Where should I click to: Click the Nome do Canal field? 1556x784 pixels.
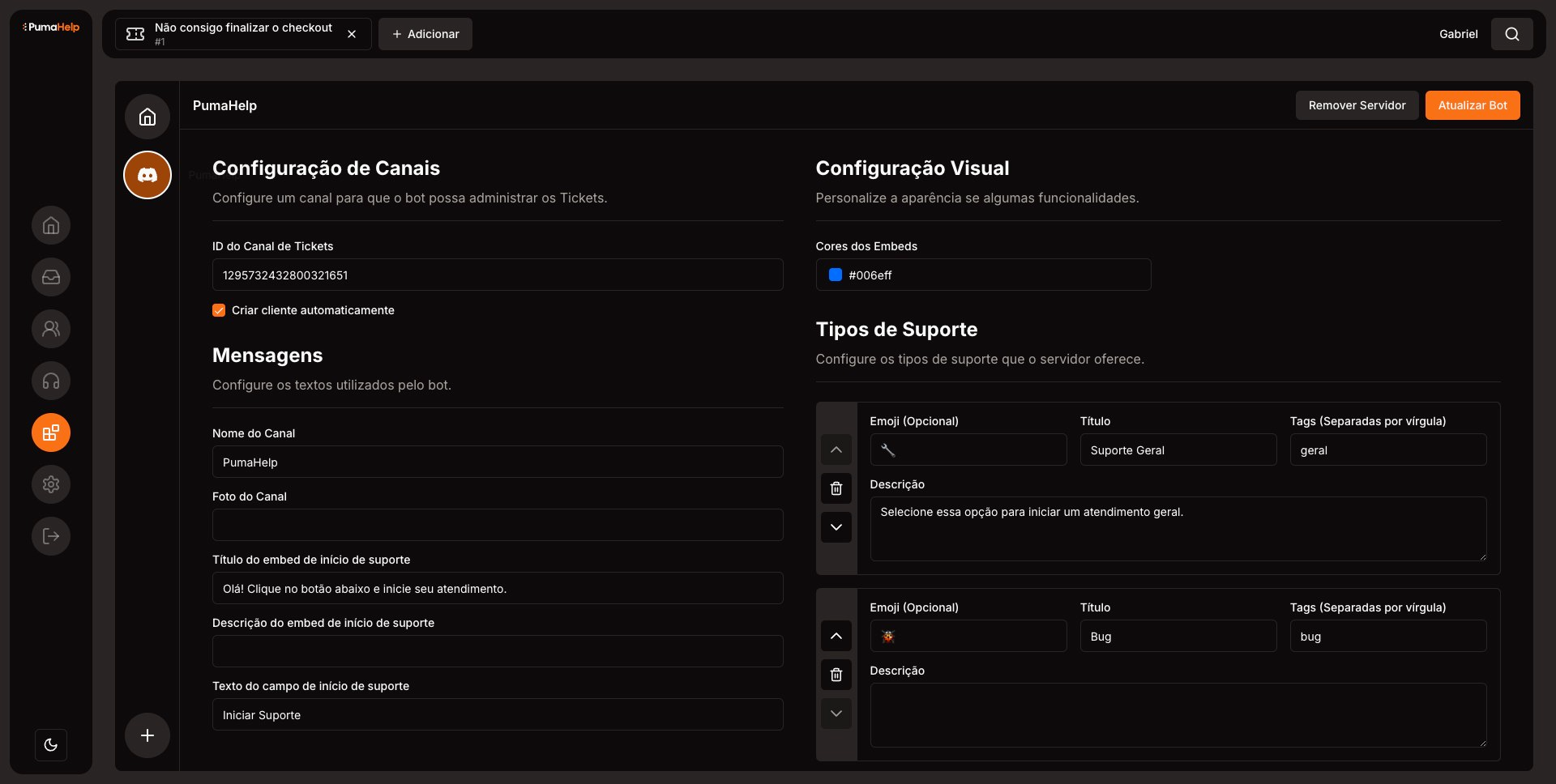click(x=498, y=462)
